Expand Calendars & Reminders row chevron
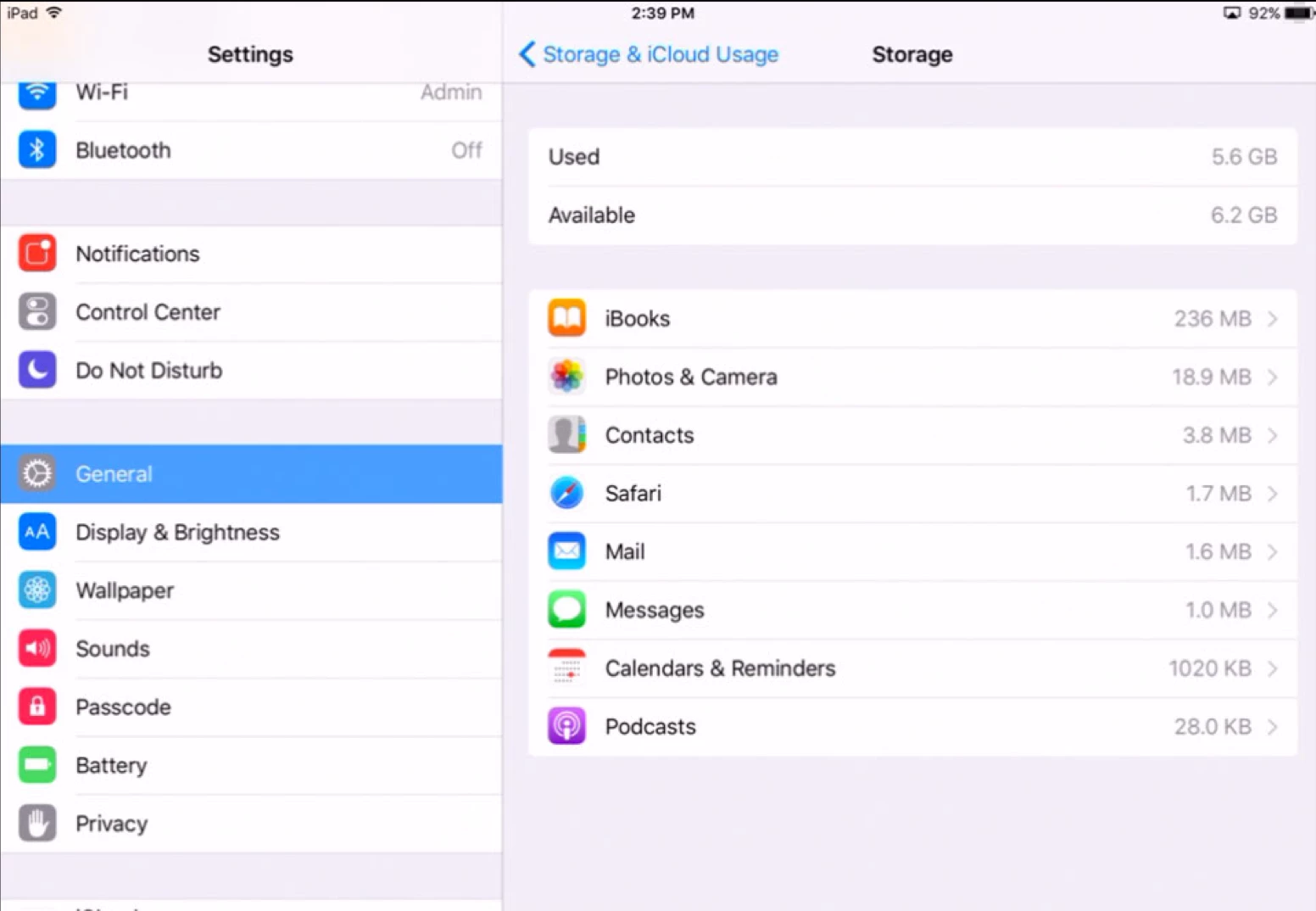The height and width of the screenshot is (911, 1316). click(1272, 668)
